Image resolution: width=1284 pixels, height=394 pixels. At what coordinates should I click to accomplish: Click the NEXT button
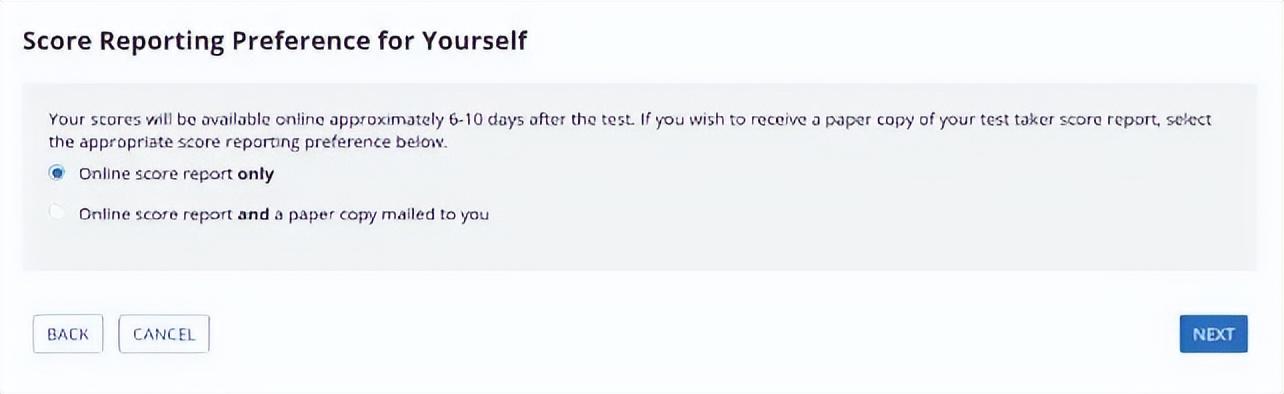point(1213,334)
